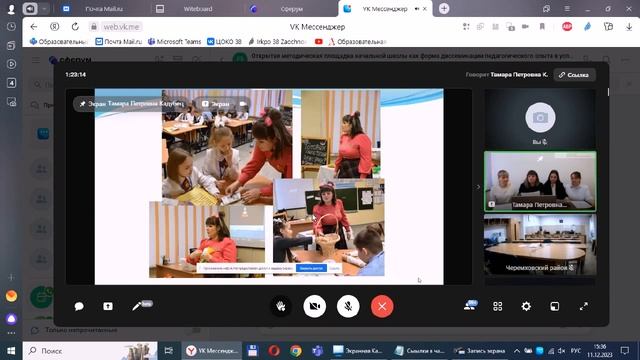
Task: Collapse participants side panel arrow
Action: 478,187
